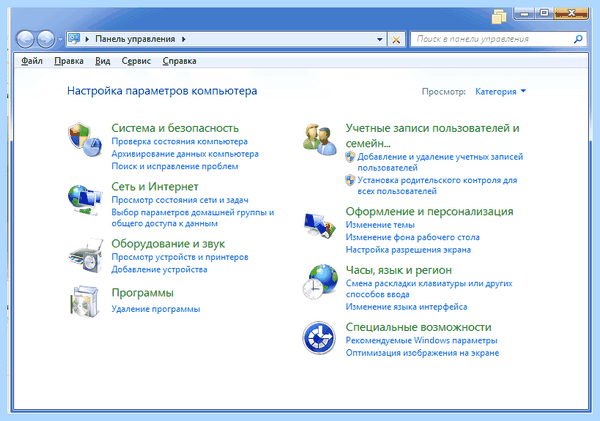
Task: Open Сеть и Интернет category
Action: (x=155, y=186)
